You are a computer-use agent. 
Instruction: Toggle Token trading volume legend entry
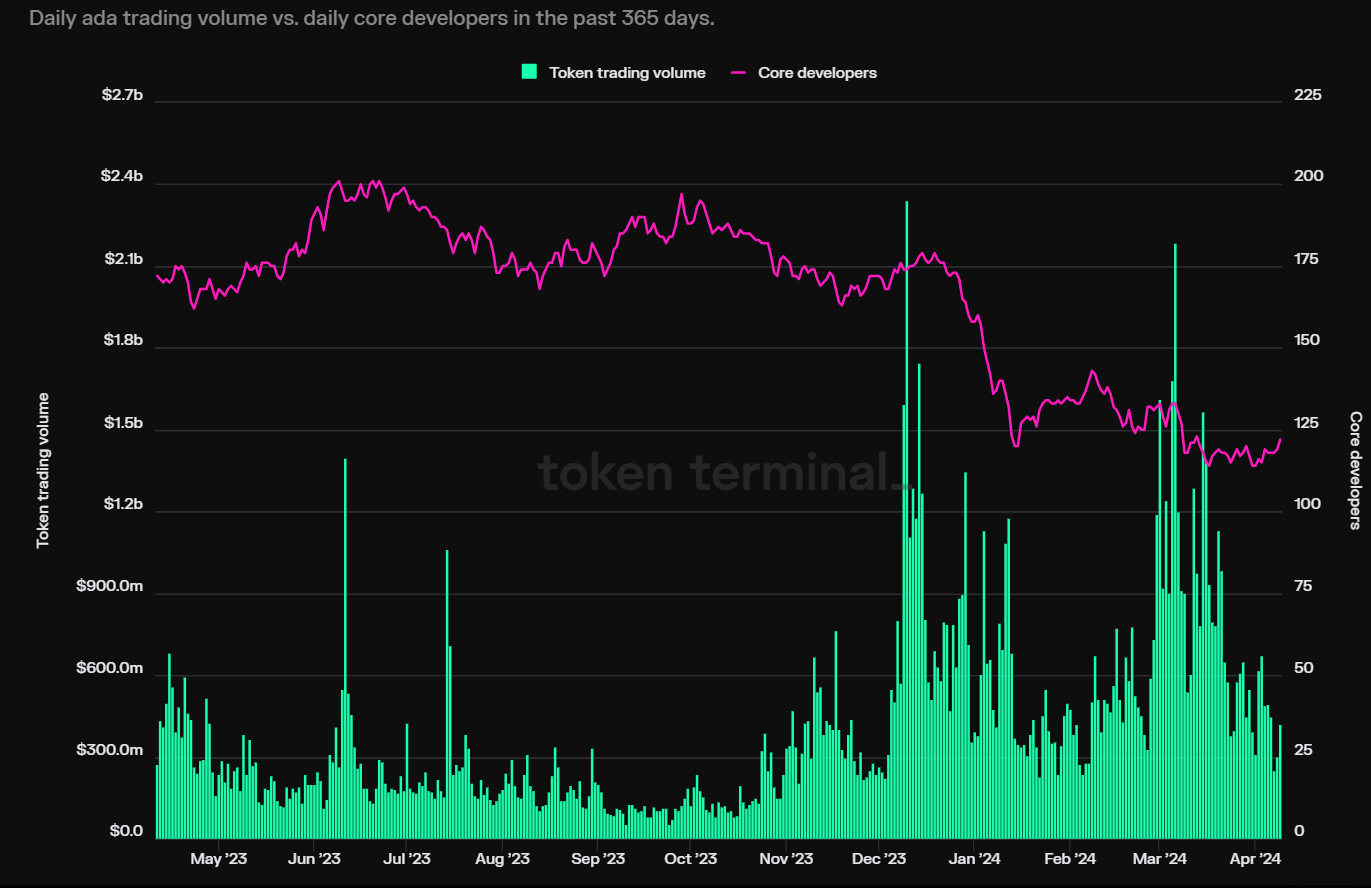(x=614, y=72)
